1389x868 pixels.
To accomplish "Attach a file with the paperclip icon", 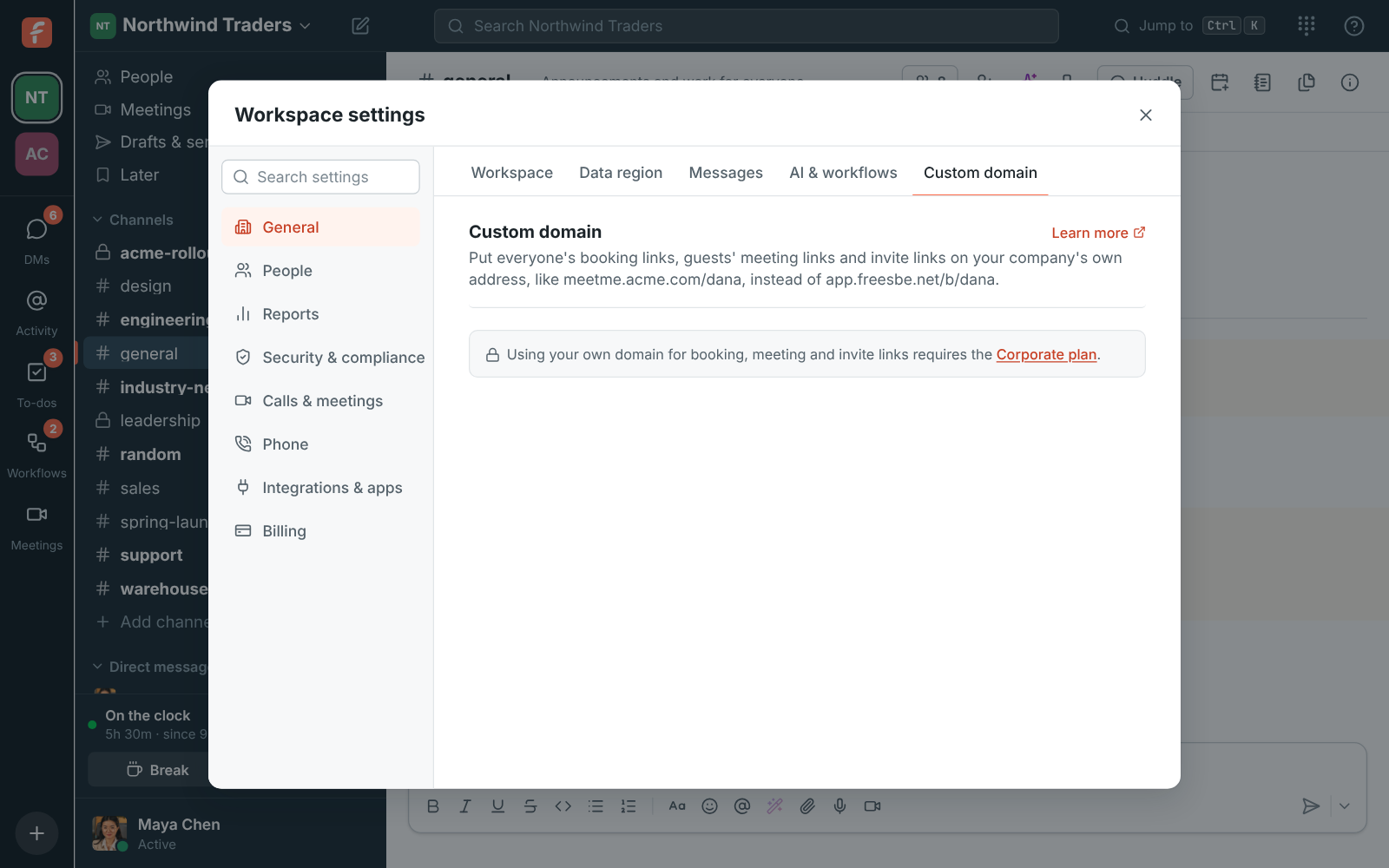I will [807, 806].
